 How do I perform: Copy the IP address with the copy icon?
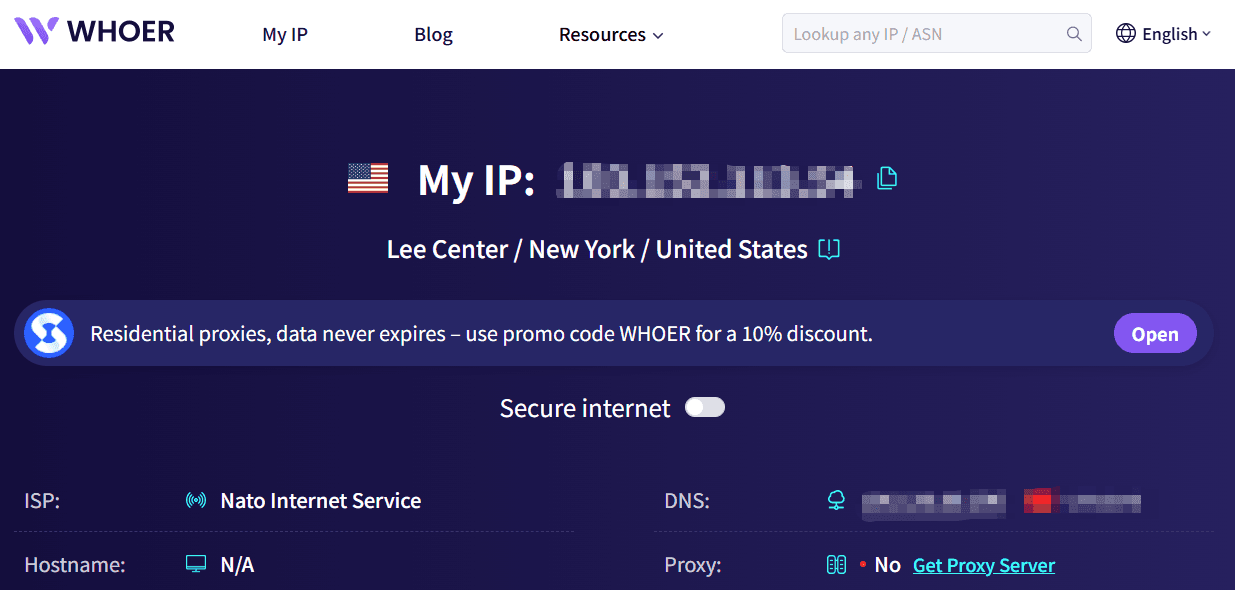[887, 178]
